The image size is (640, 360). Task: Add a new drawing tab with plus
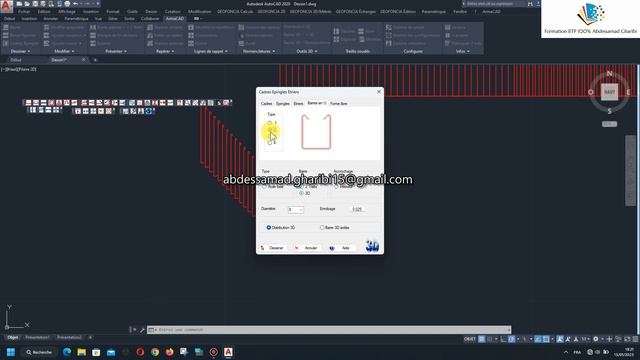[95, 60]
